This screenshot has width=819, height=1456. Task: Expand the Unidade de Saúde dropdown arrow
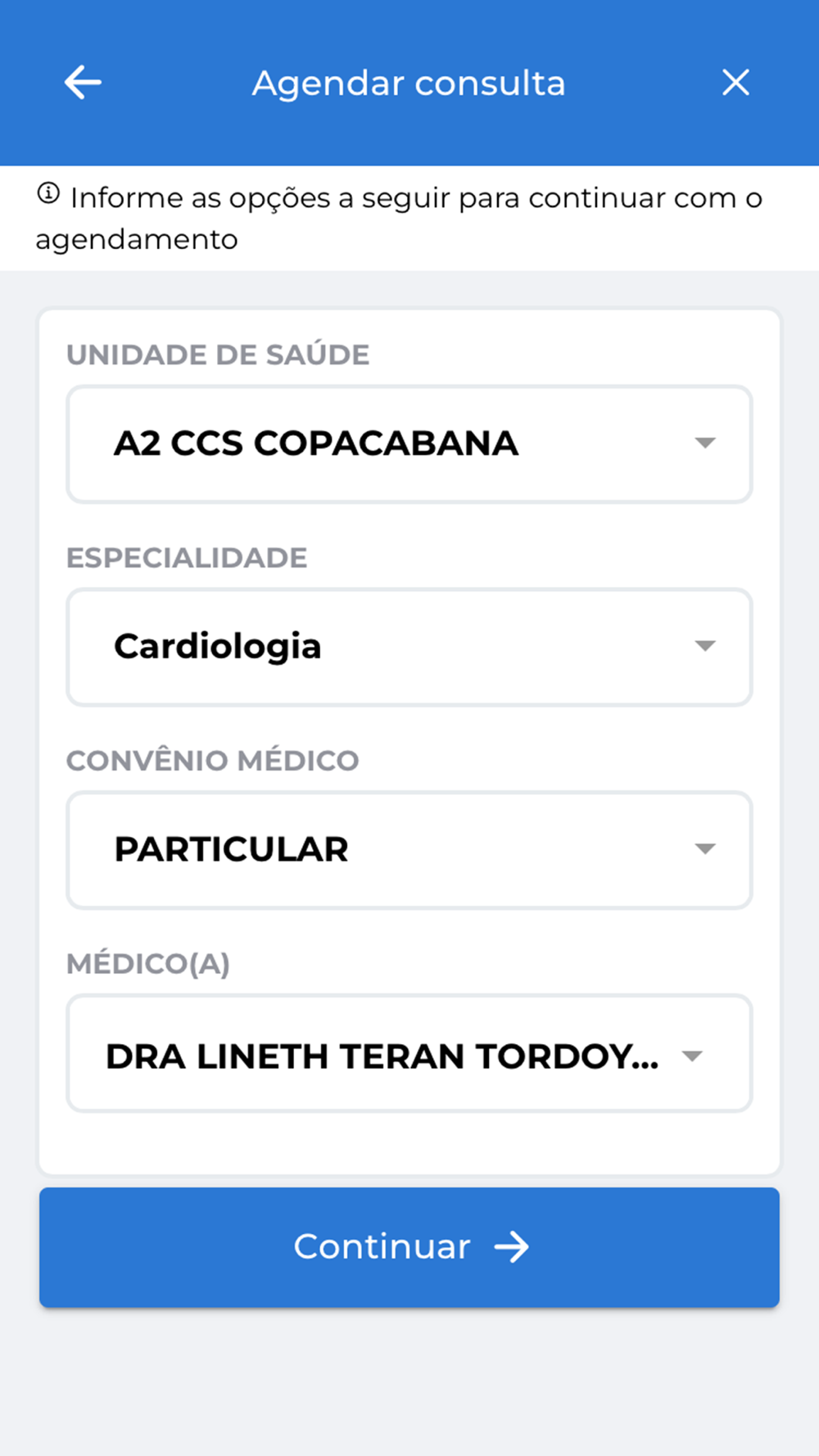click(x=704, y=443)
